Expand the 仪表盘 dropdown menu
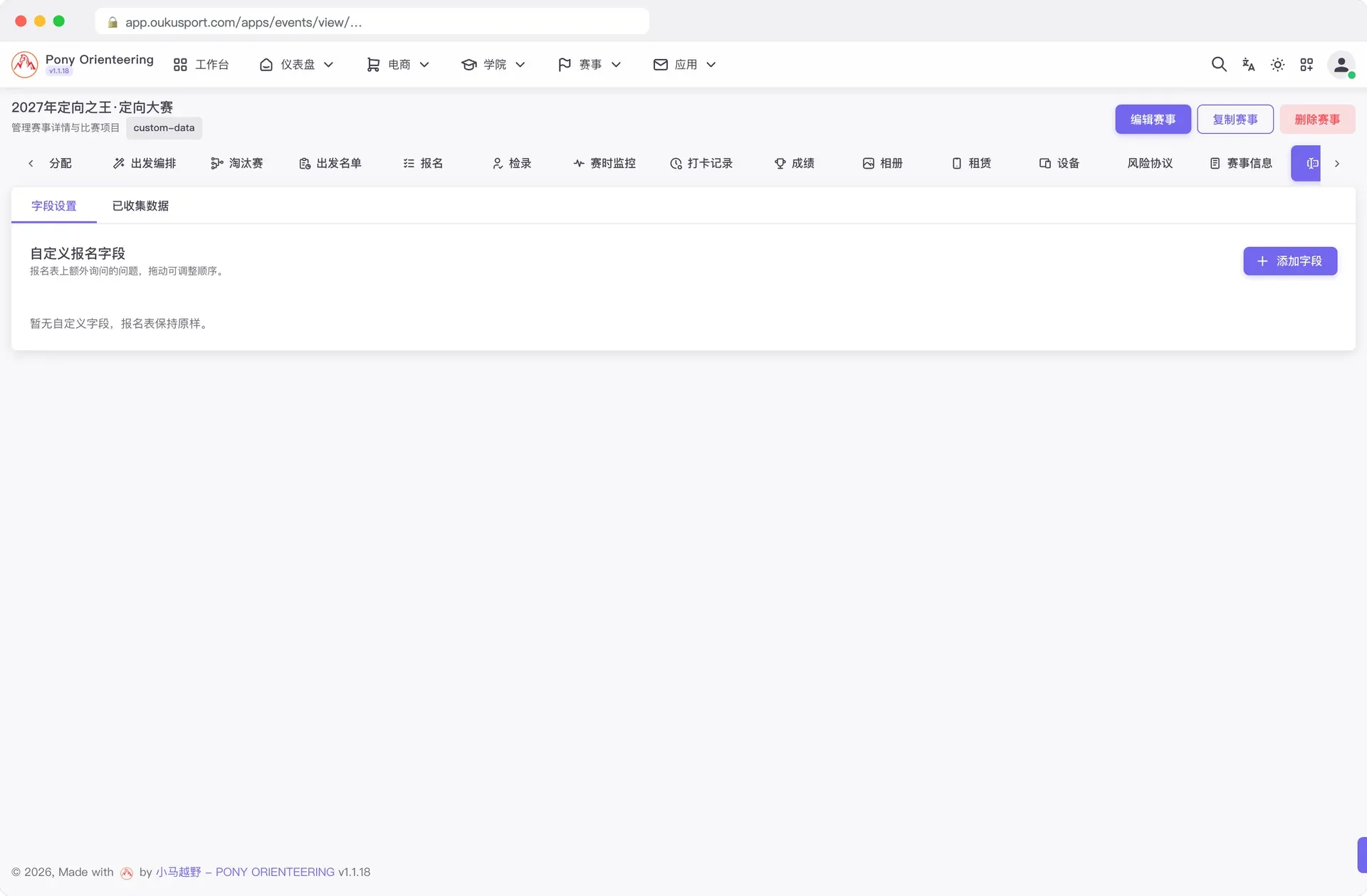Viewport: 1367px width, 896px height. click(296, 65)
